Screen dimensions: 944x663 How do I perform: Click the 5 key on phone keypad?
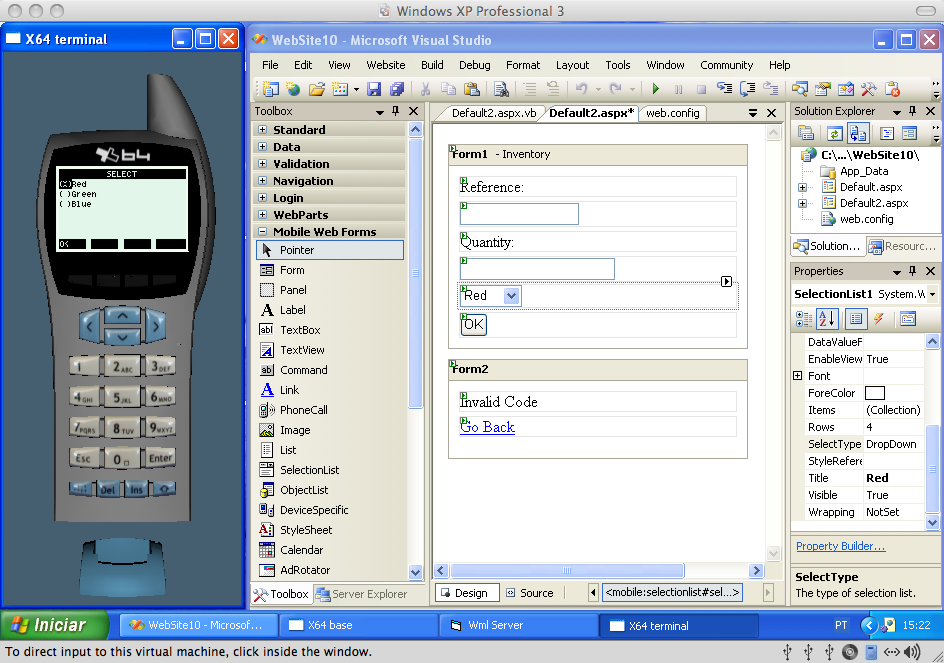(122, 397)
